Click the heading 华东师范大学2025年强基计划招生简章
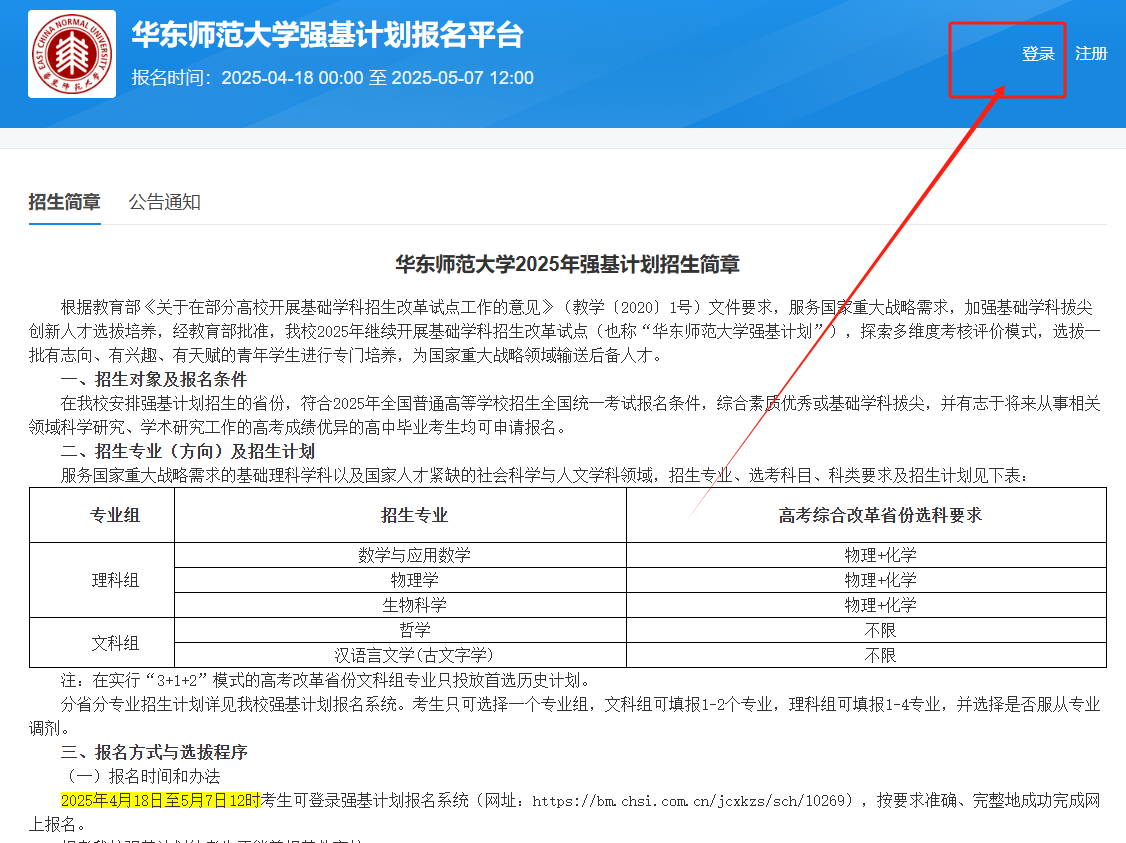Viewport: 1126px width, 843px height. click(567, 264)
